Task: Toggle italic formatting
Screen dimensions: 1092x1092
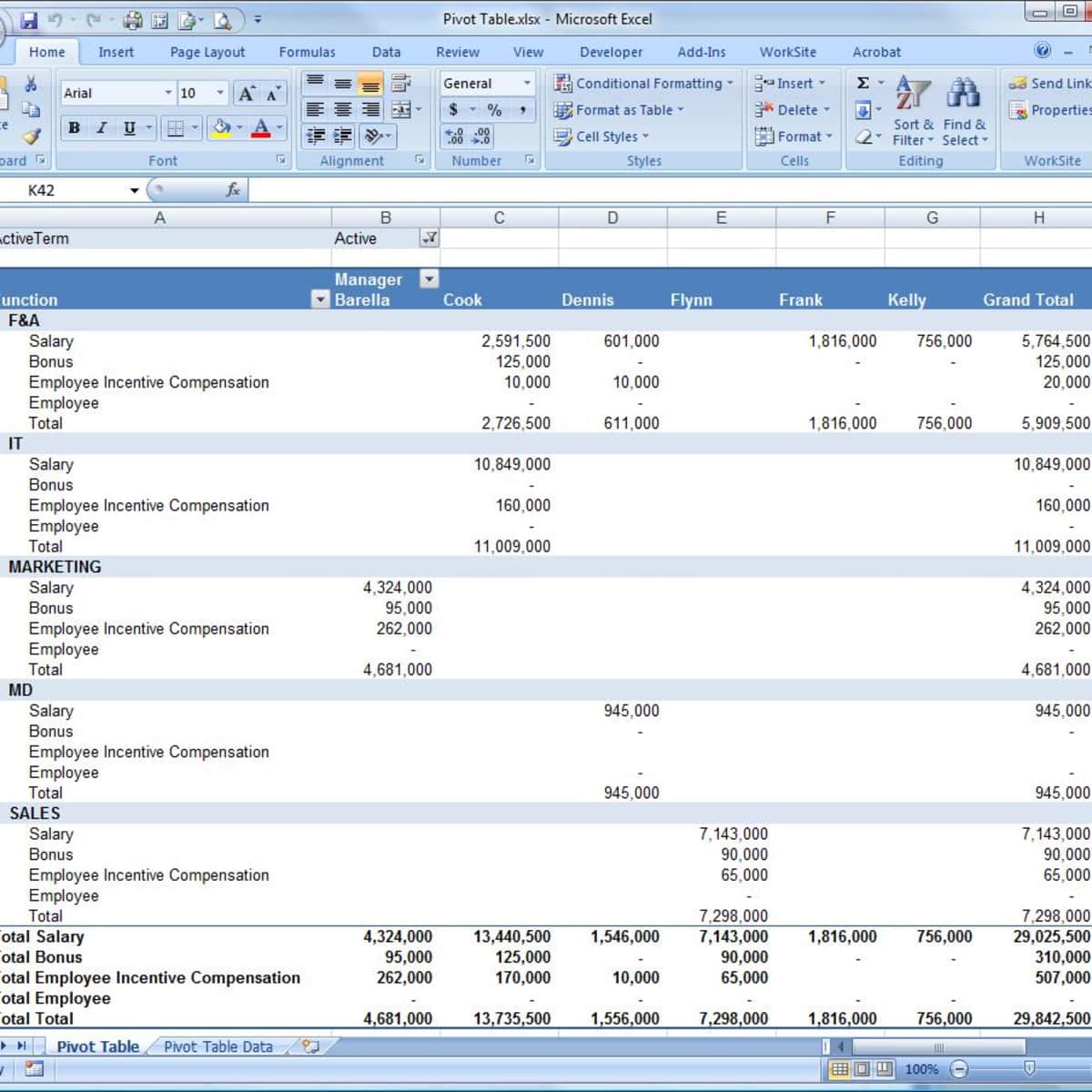Action: point(101,127)
